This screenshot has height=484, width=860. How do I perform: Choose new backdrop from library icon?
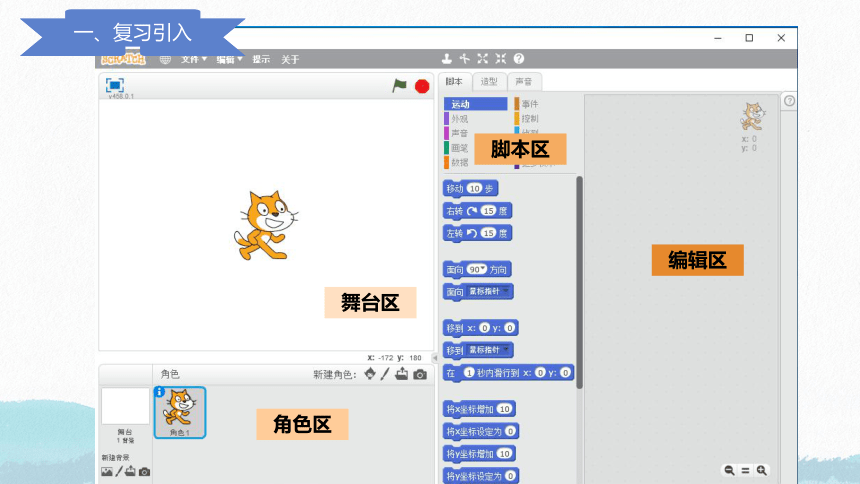[x=107, y=471]
